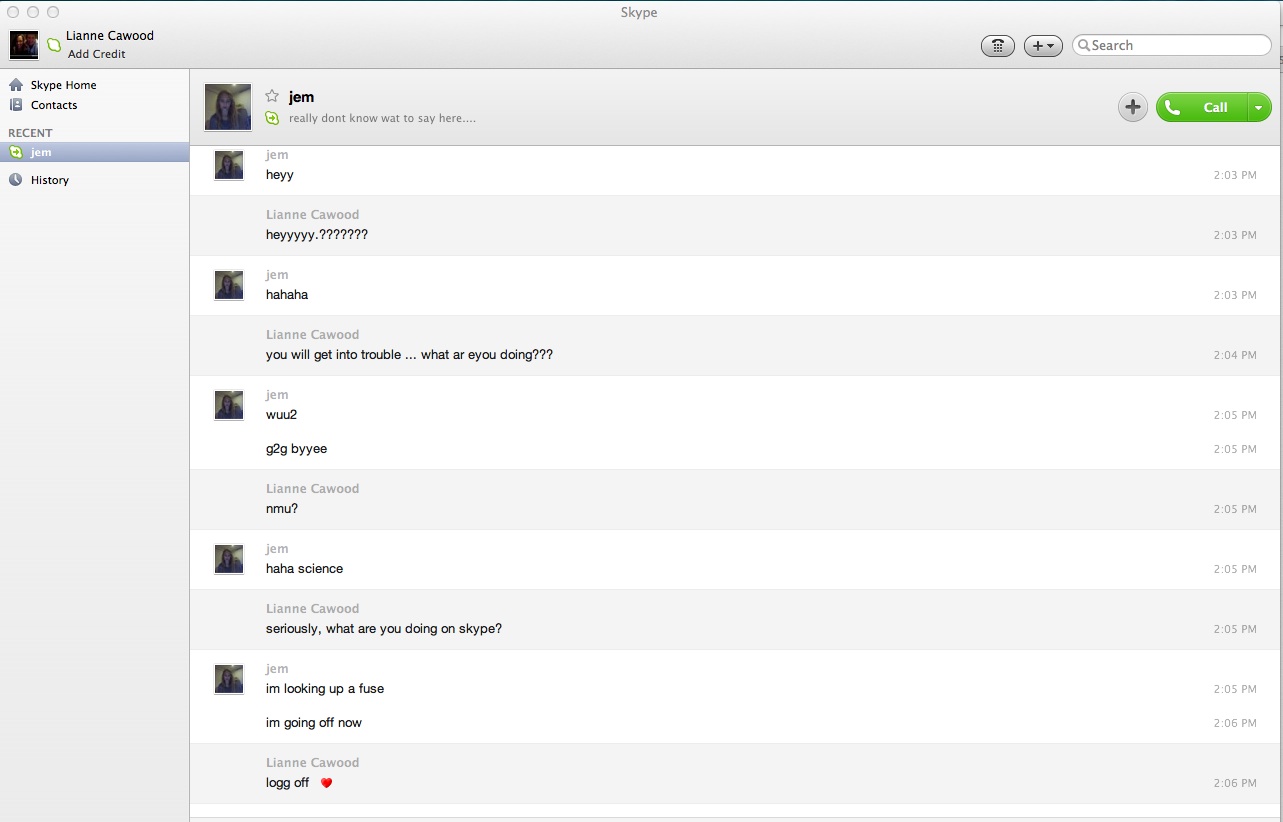Screen dimensions: 1283x822
Task: Open the dial pad phone icon
Action: (x=997, y=46)
